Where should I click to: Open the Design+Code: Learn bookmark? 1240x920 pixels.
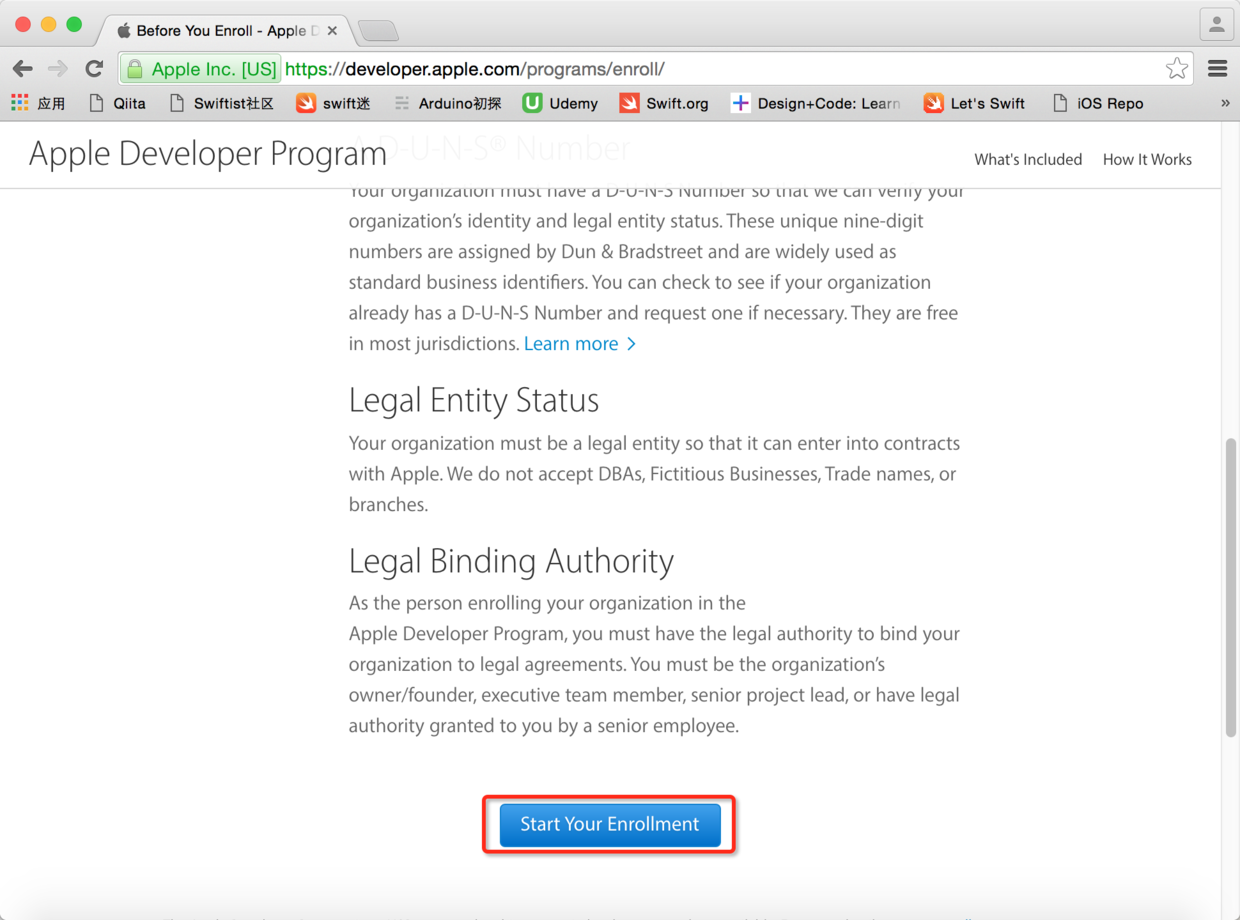[816, 103]
